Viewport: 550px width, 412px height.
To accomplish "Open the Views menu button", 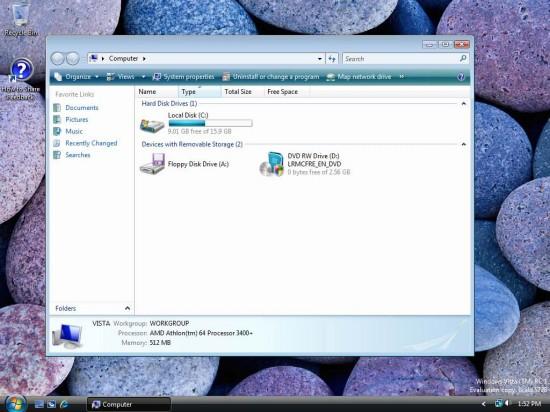I will pos(121,76).
